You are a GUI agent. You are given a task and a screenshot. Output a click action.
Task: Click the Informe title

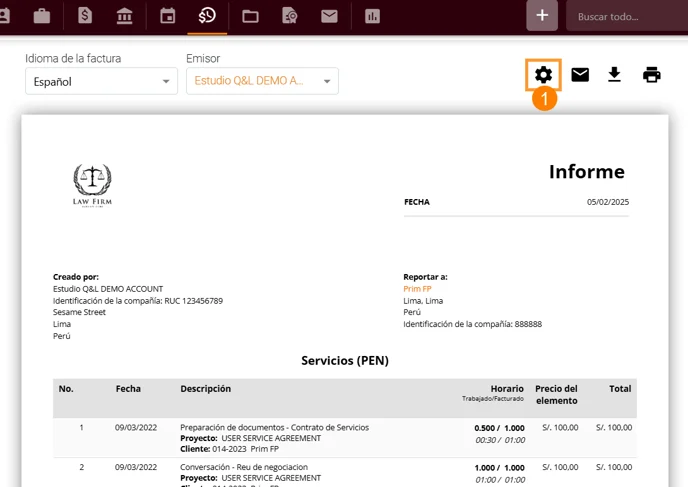point(587,172)
